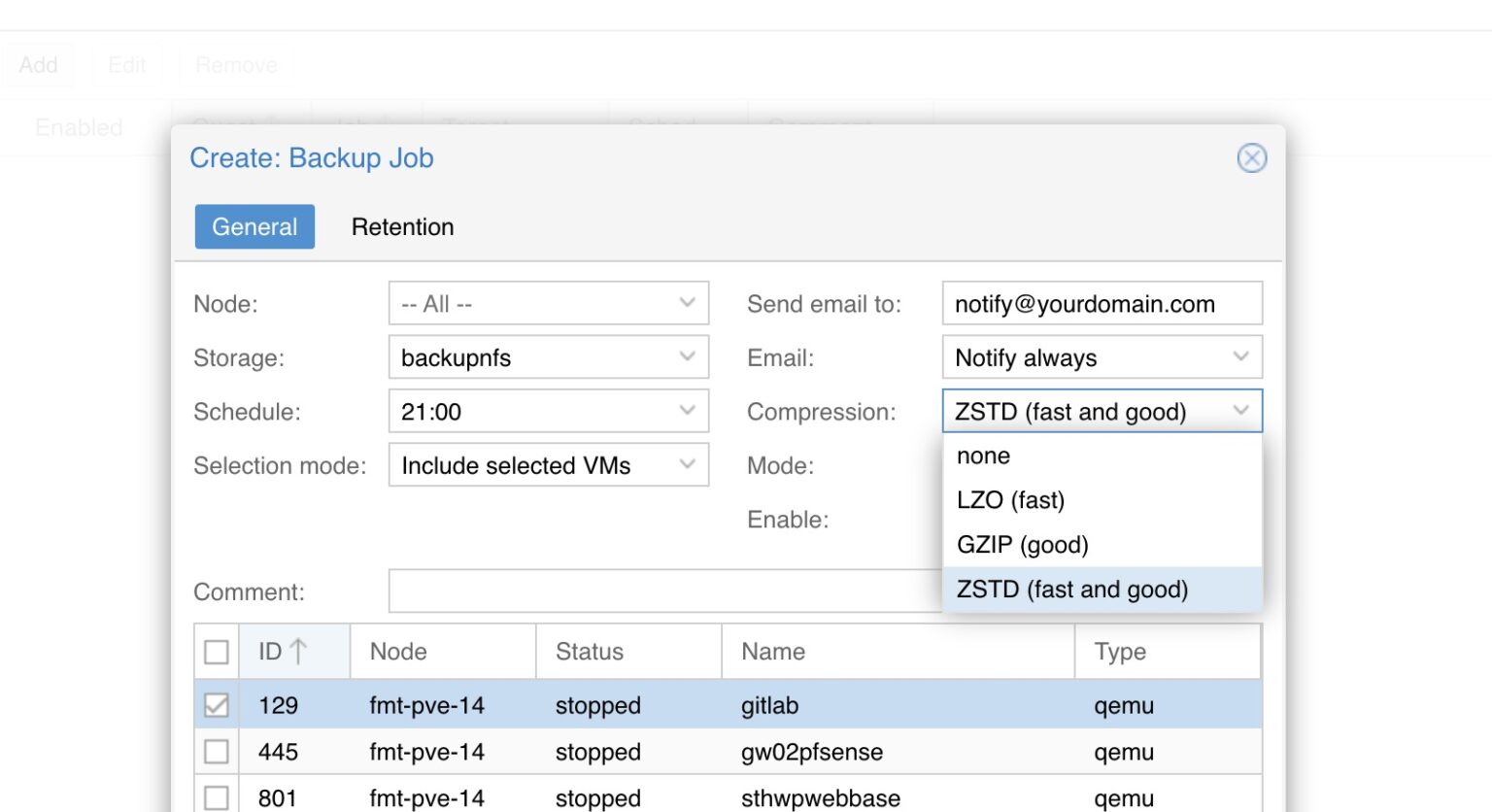Choose "LZO (fast)" compression

1010,500
